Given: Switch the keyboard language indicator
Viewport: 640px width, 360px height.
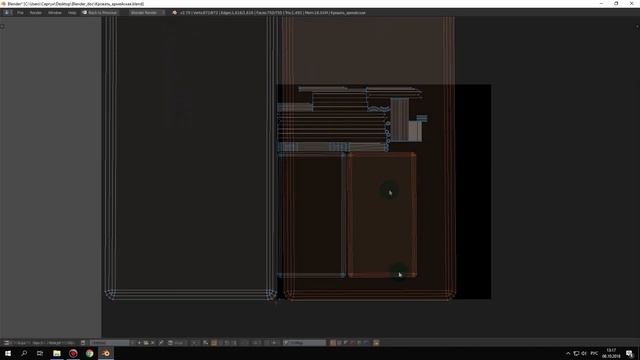Looking at the screenshot, I should click(x=594, y=353).
